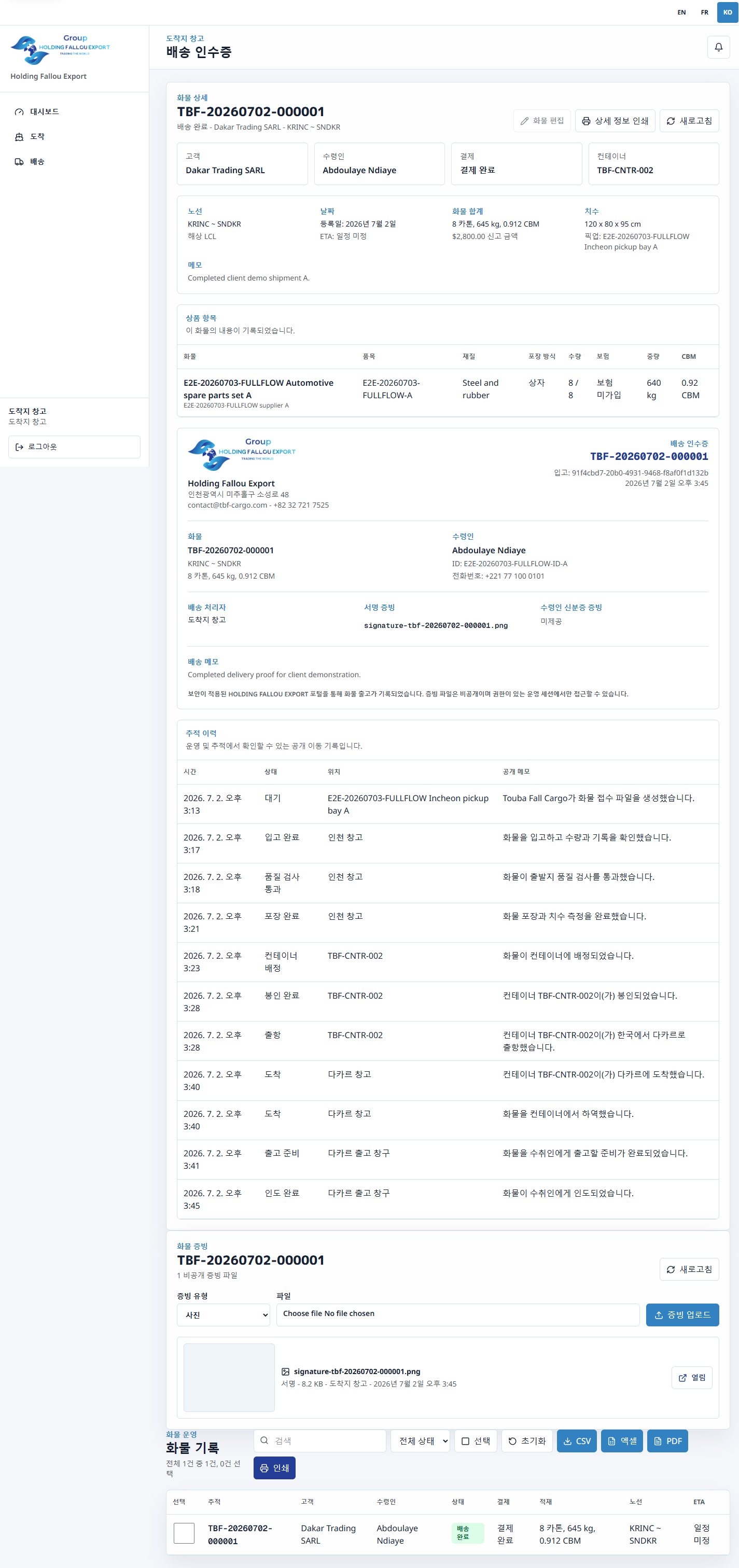Click the 화물 편집 pencil button
Image resolution: width=739 pixels, height=1568 pixels.
(x=542, y=121)
